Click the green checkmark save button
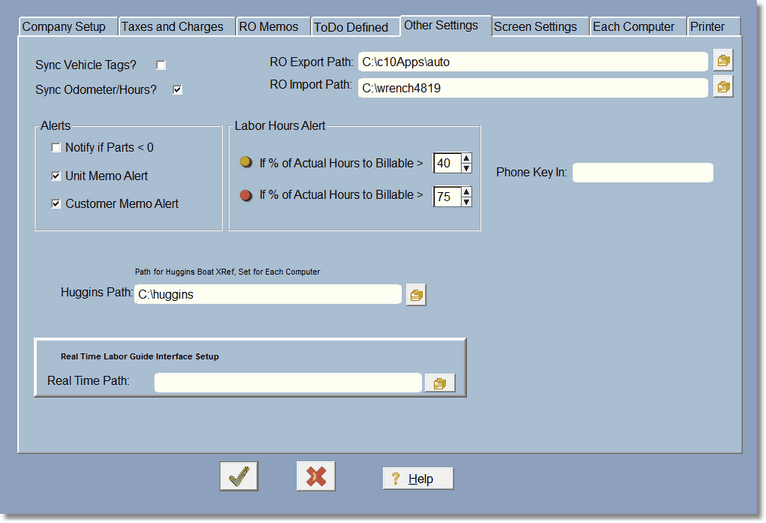766x523 pixels. click(239, 477)
